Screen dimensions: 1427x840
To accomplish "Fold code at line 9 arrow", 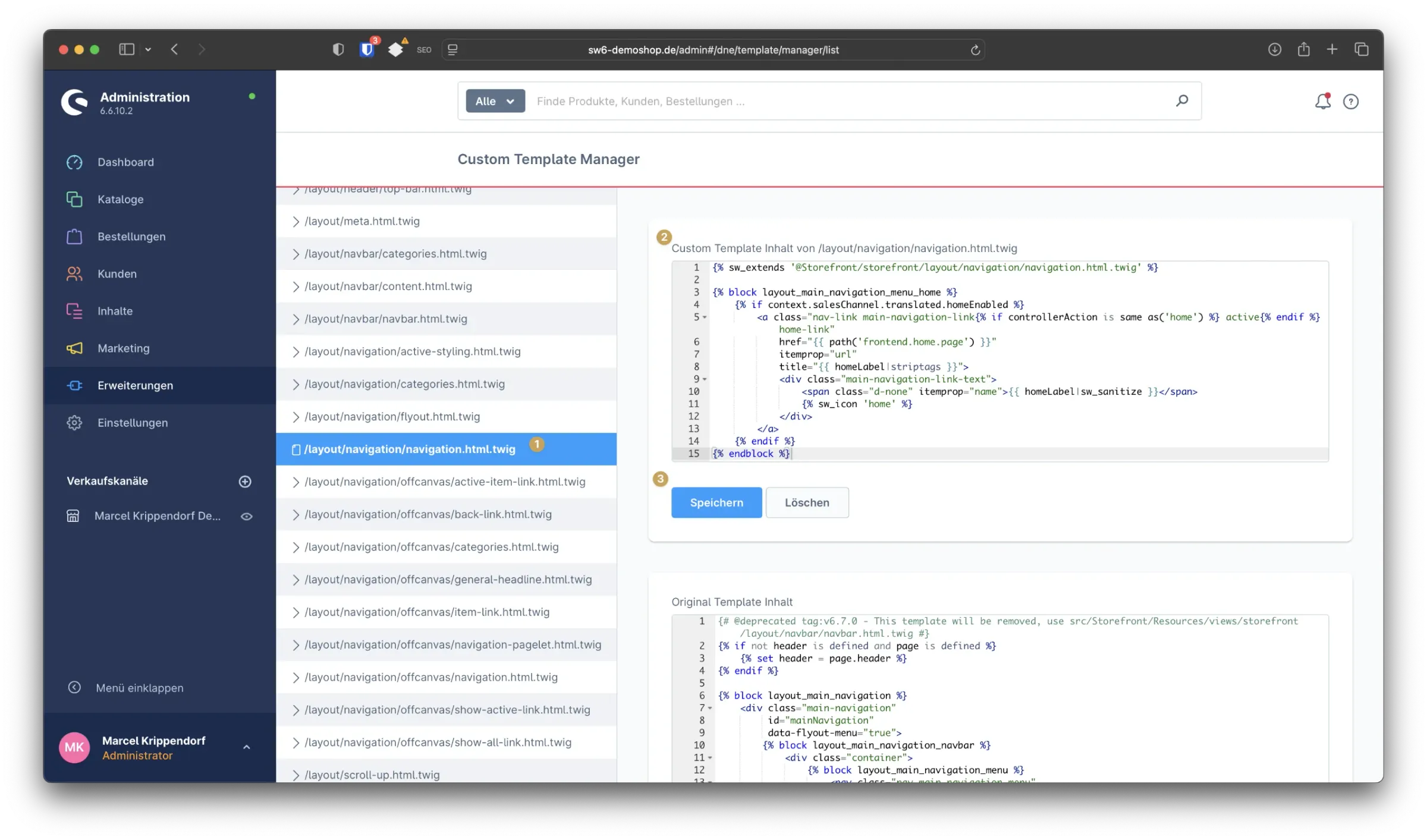I will click(705, 379).
